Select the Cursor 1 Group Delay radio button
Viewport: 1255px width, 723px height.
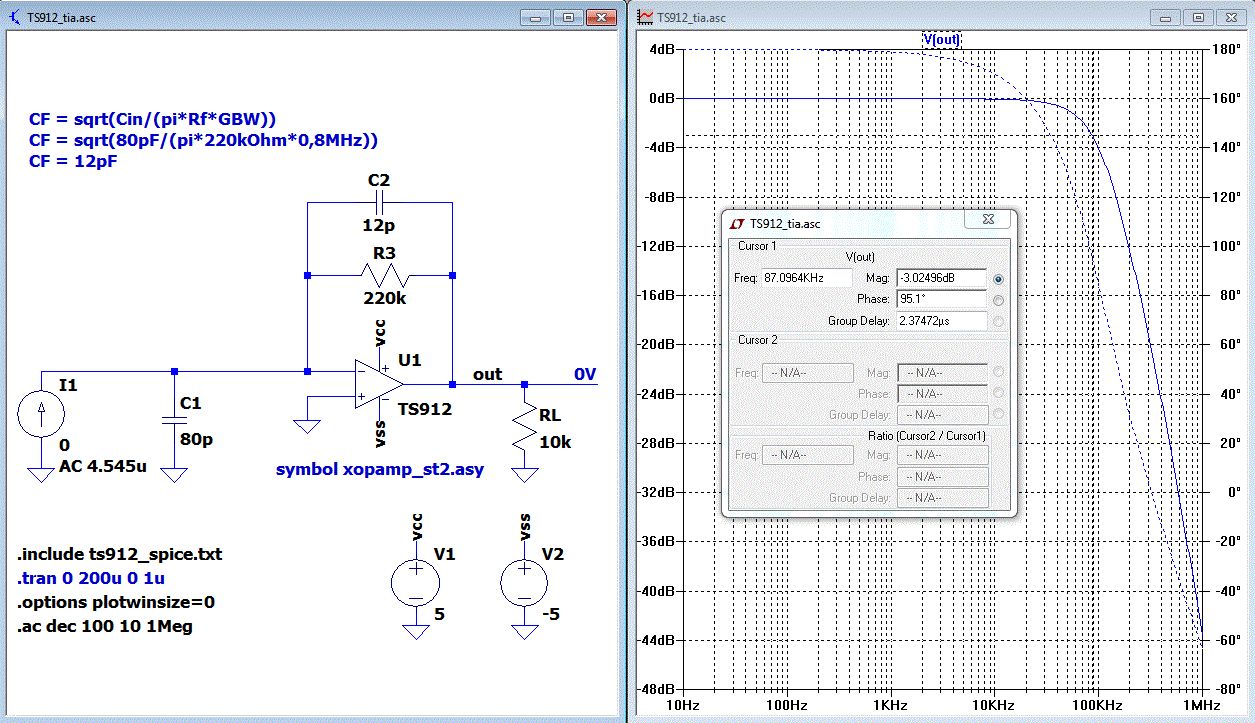[999, 321]
